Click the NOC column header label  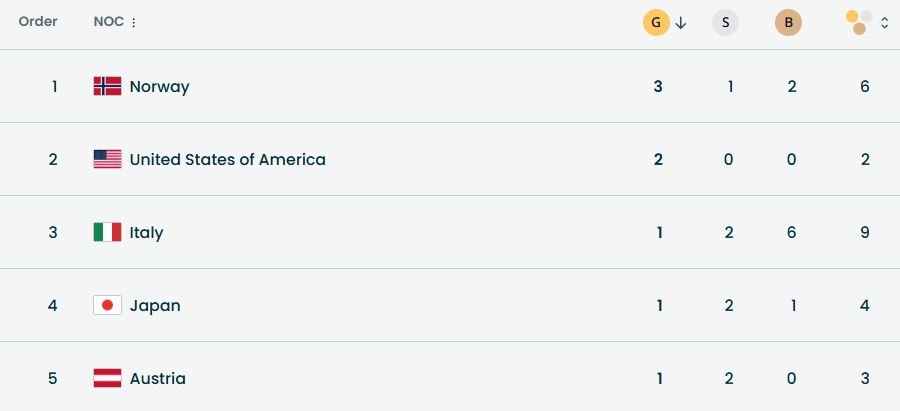pyautogui.click(x=108, y=22)
